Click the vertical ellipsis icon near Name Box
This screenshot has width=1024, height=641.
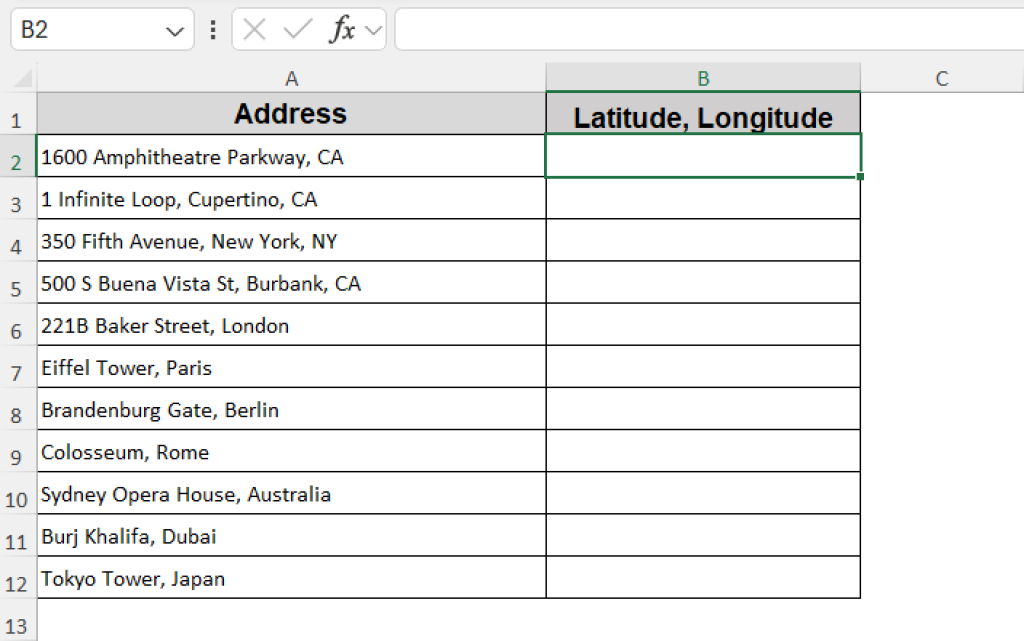212,29
